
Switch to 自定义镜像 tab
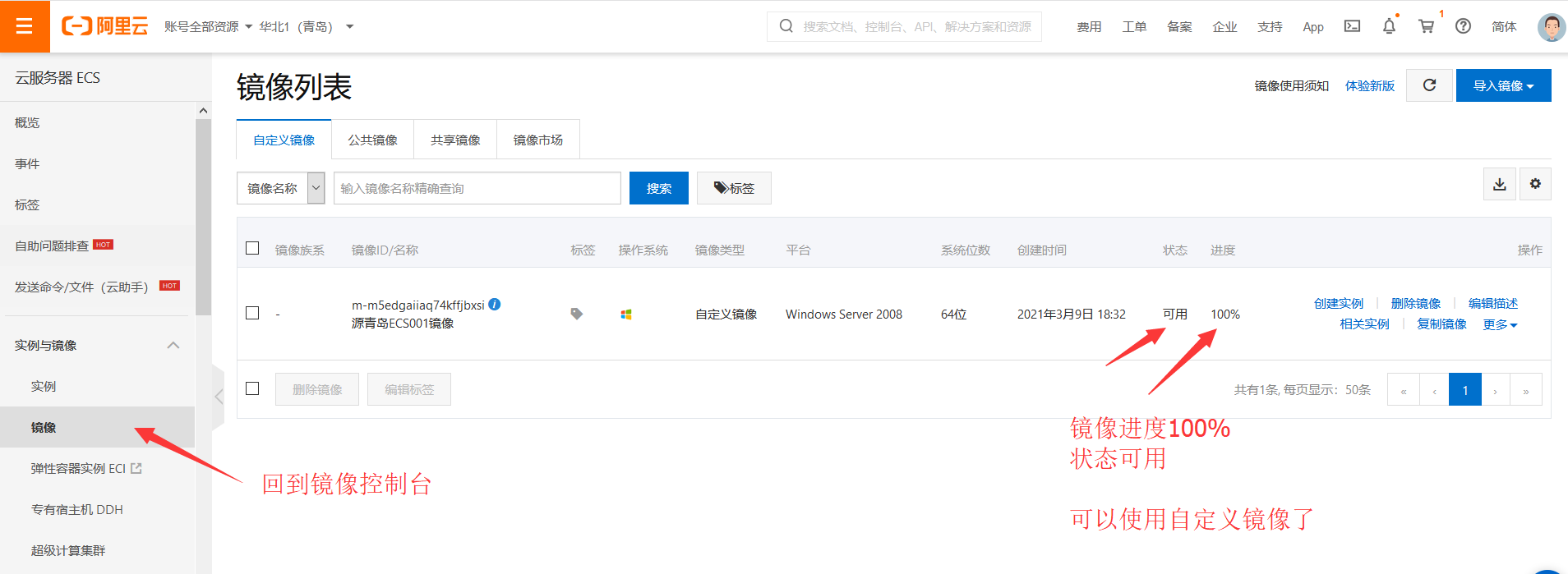click(x=284, y=140)
